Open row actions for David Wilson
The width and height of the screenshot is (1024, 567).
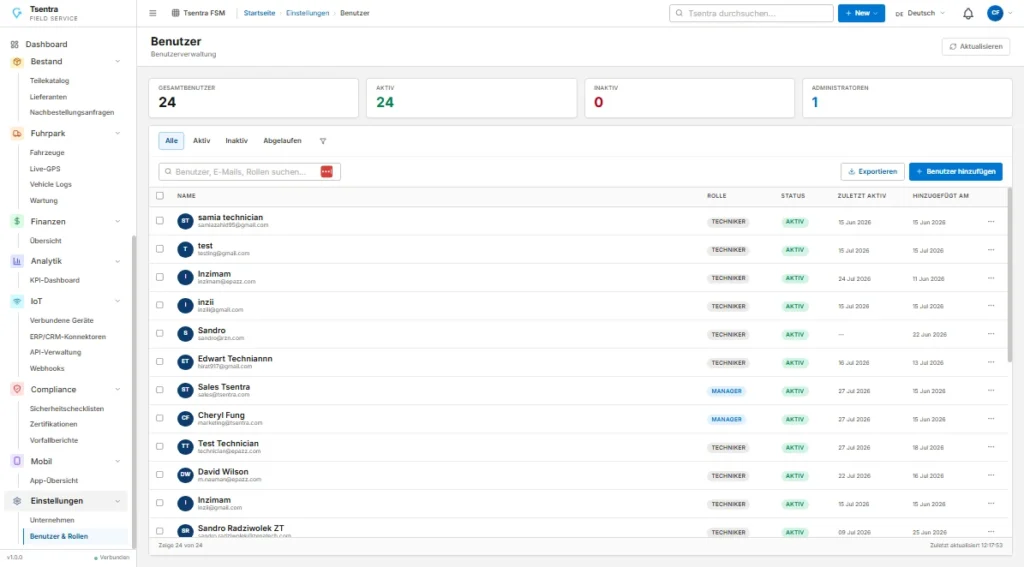click(x=991, y=475)
